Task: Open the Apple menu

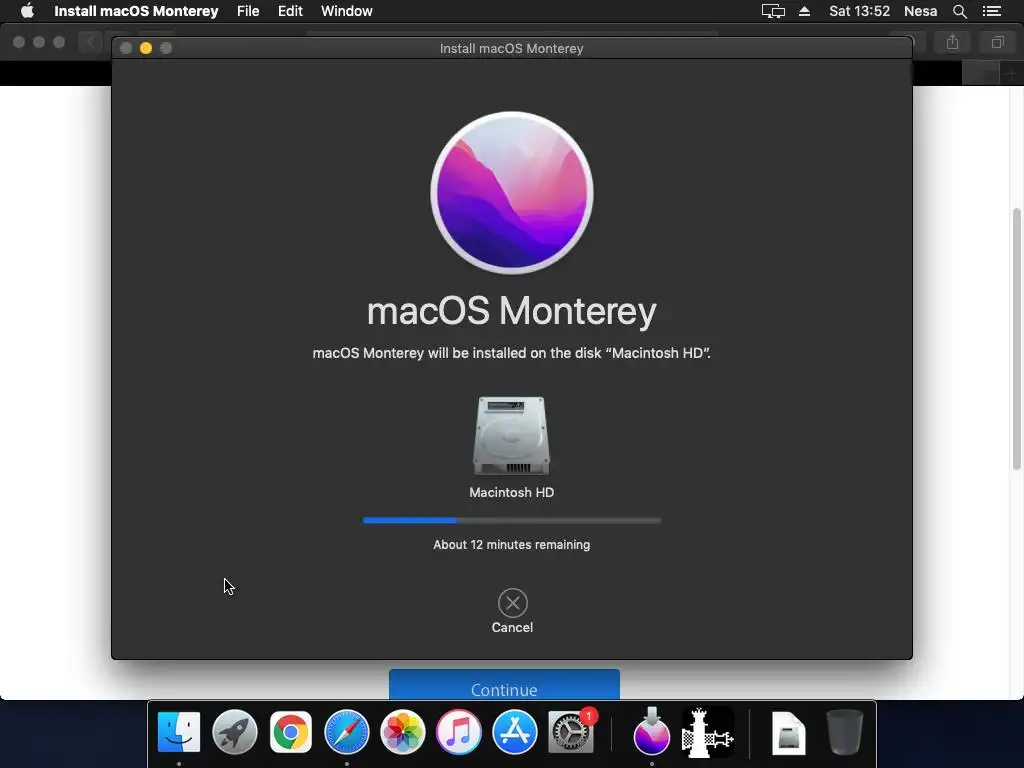Action: pos(27,11)
